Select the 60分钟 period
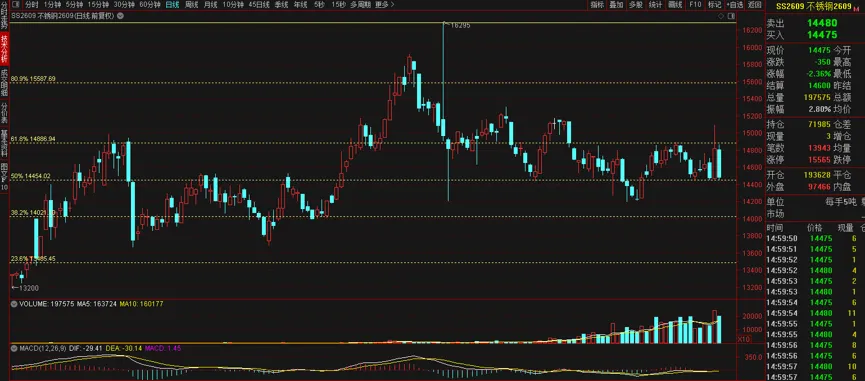Screen dimensions: 865x381 (150, 4)
